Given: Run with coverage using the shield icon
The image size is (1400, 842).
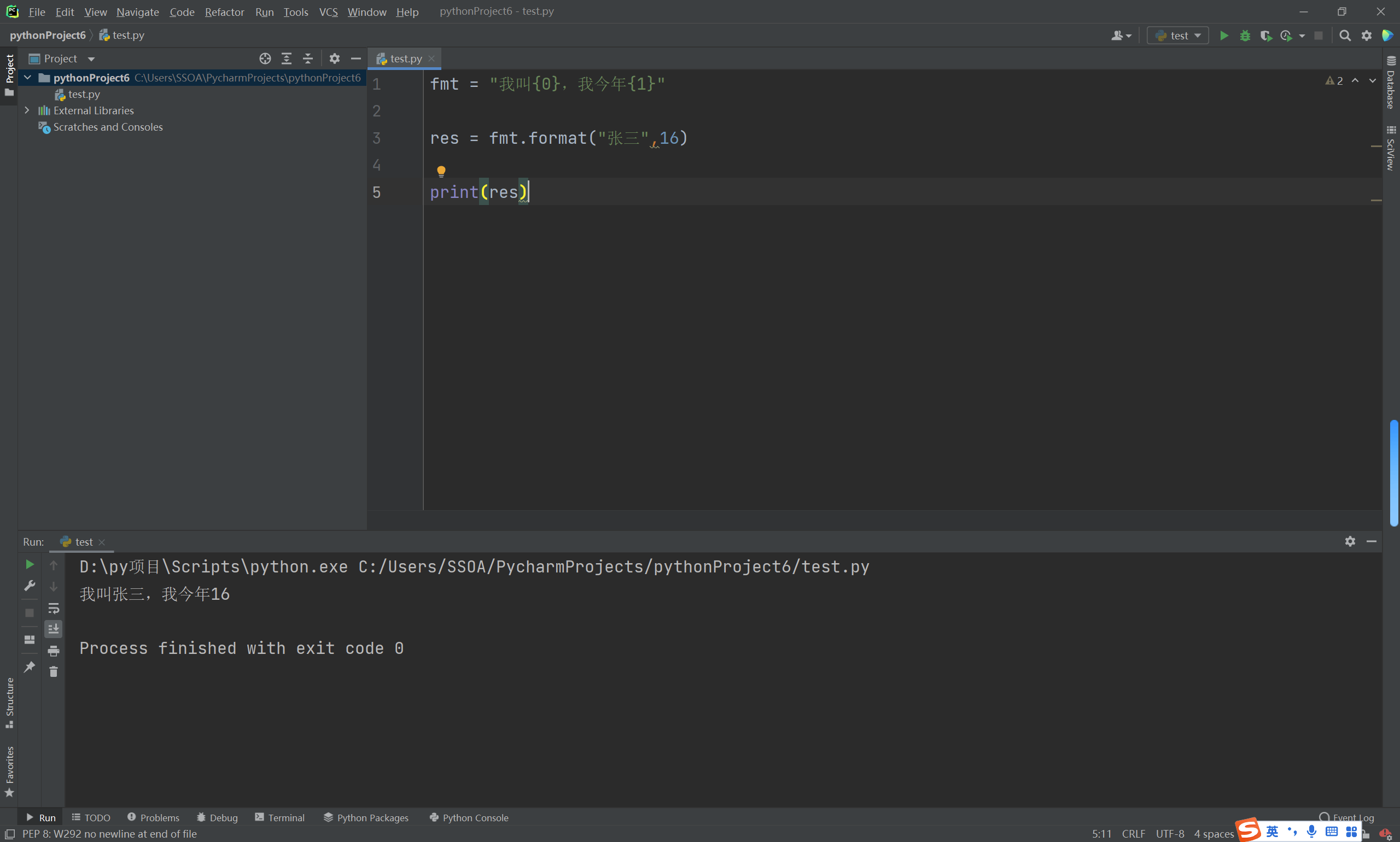Looking at the screenshot, I should [1265, 36].
